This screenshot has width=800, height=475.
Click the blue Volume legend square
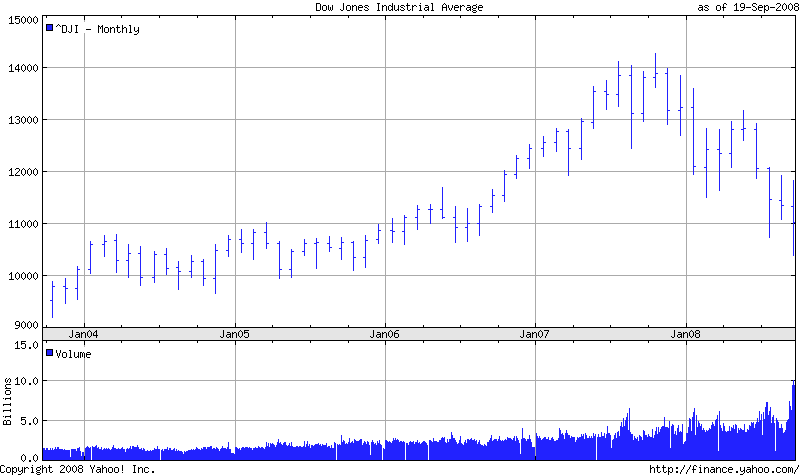(x=49, y=353)
